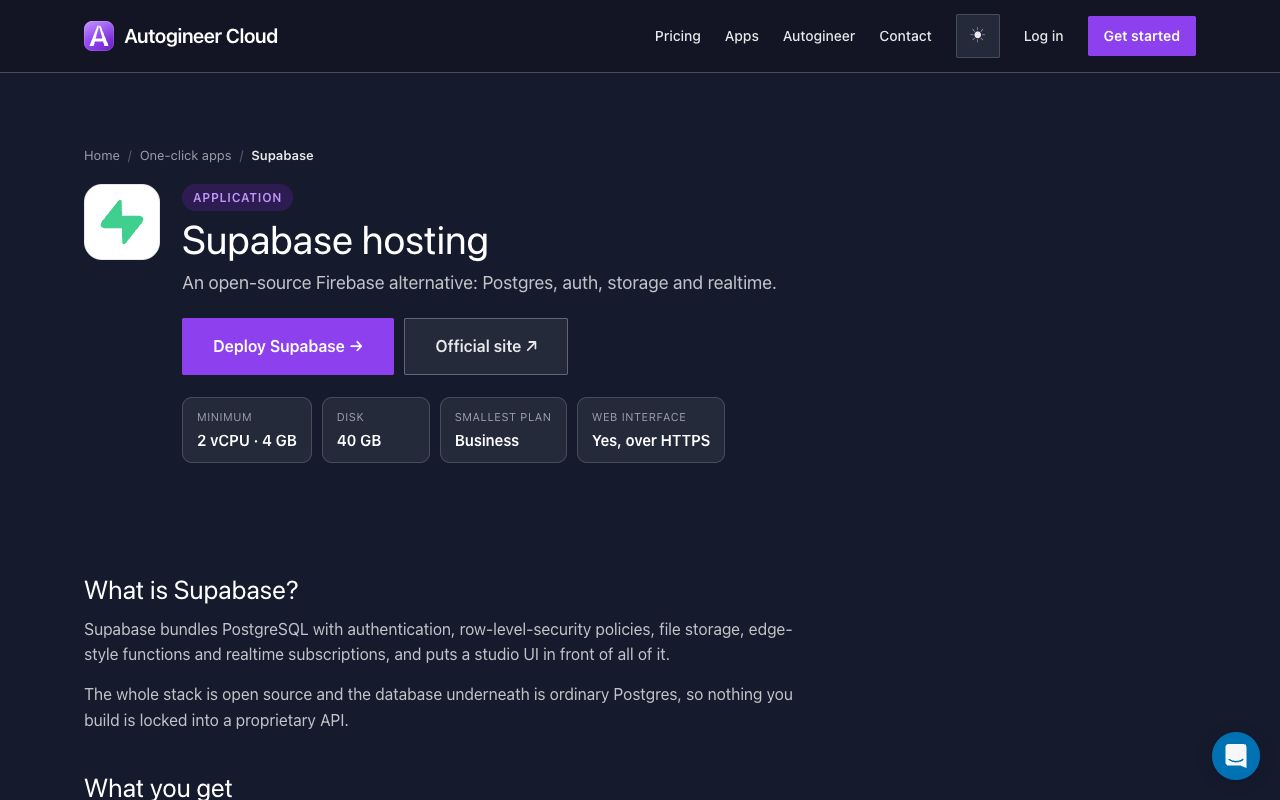Toggle the light/dark theme sun button
The width and height of the screenshot is (1280, 800).
coord(978,36)
